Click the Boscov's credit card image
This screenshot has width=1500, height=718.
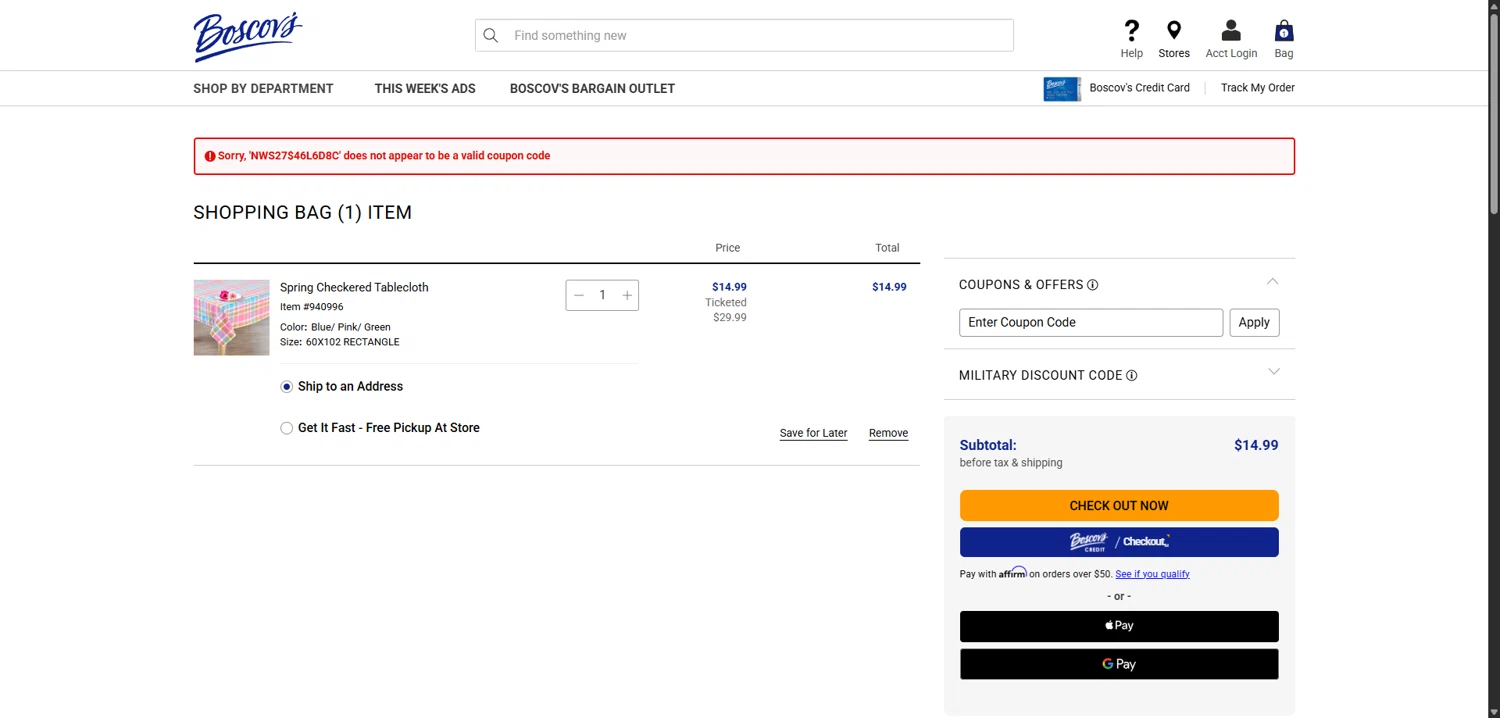(x=1062, y=89)
